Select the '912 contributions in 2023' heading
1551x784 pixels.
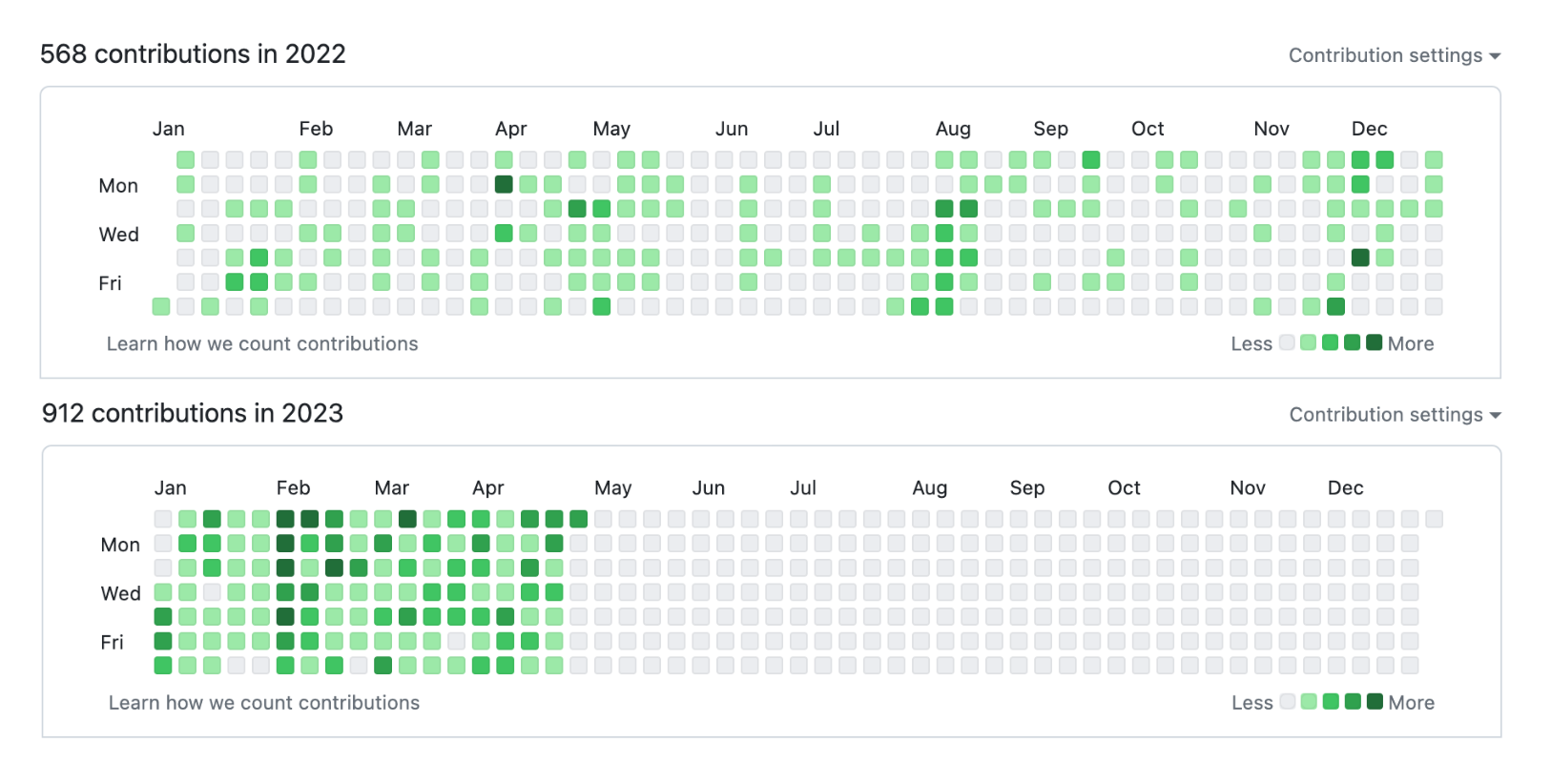pos(193,413)
